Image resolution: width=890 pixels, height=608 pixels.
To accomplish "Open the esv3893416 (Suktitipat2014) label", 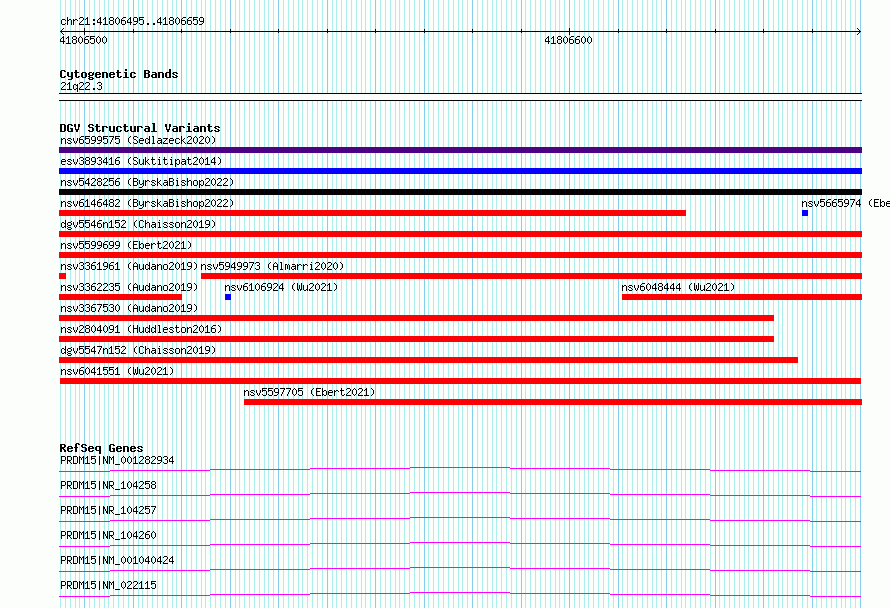I will click(x=141, y=161).
